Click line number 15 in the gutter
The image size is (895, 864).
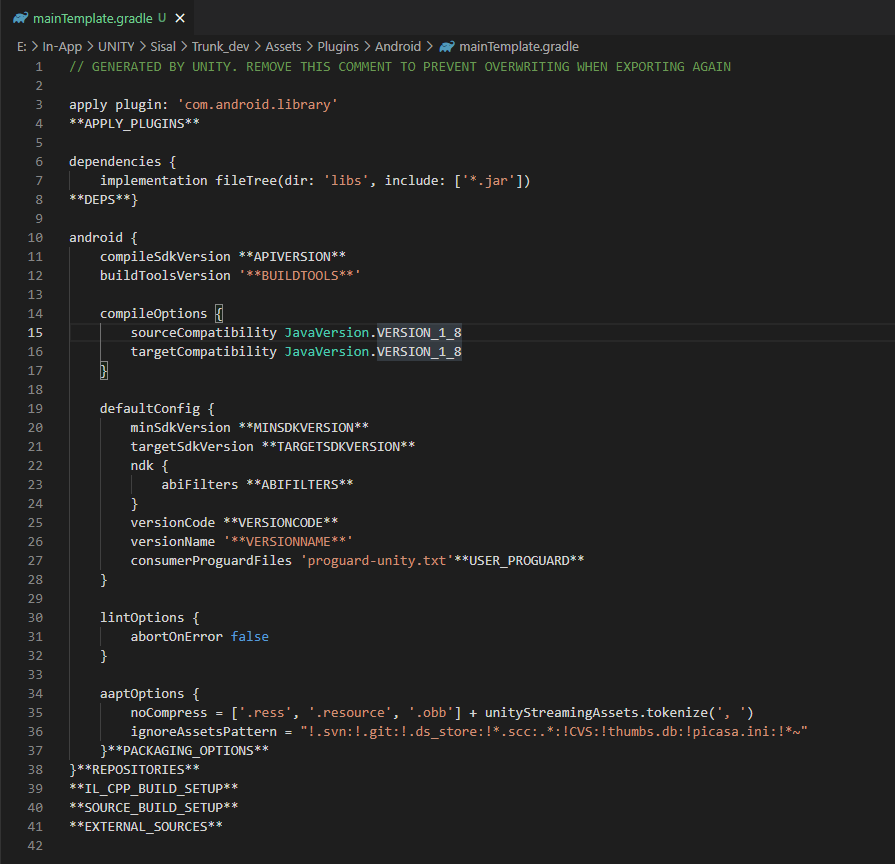coord(35,332)
